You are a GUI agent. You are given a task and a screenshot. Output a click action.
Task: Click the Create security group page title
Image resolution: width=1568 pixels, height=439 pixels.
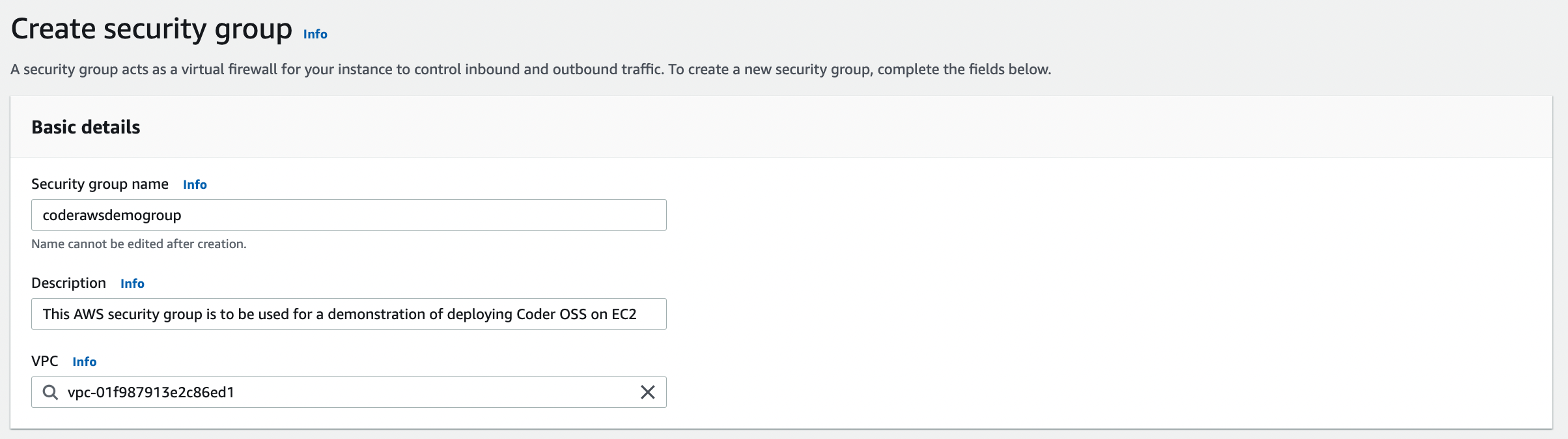(152, 29)
